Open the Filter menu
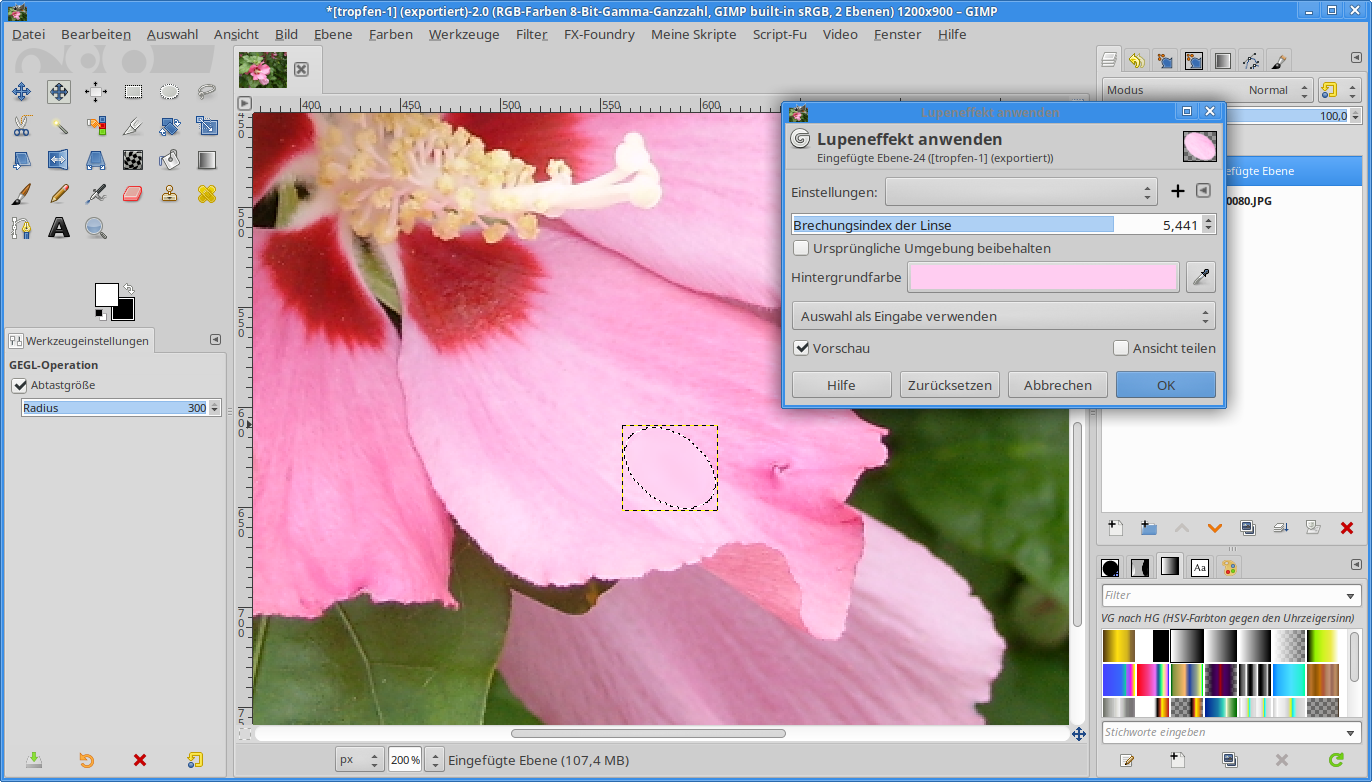 tap(531, 34)
